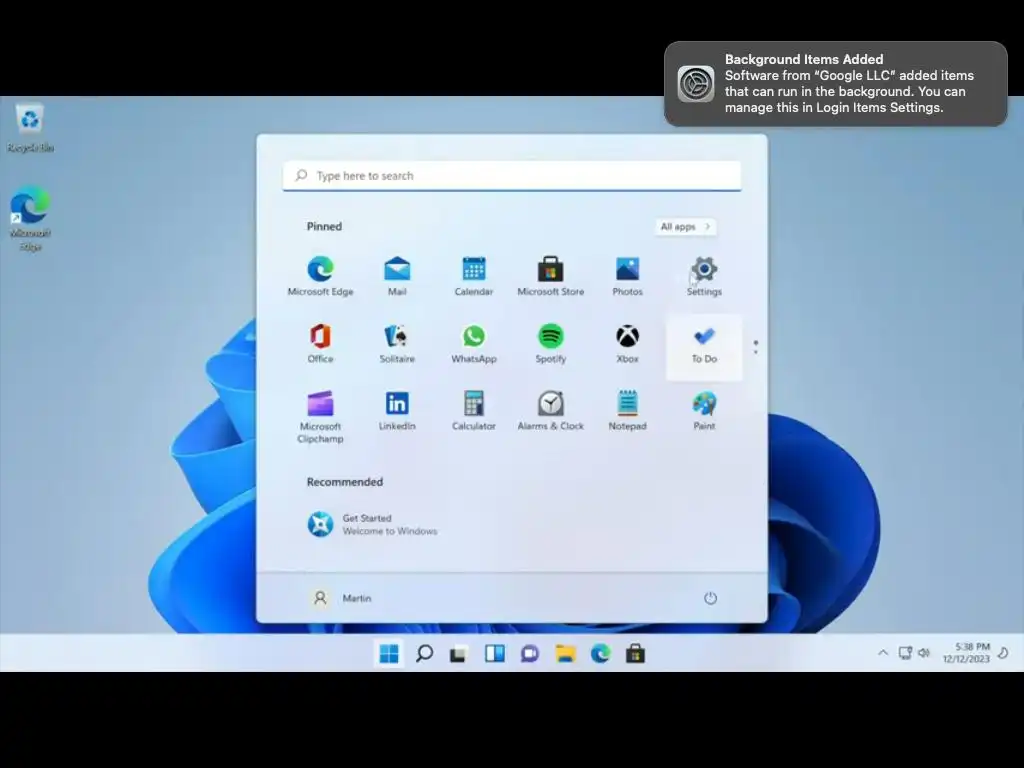Open Microsoft Clipchamp
Viewport: 1024px width, 768px height.
click(320, 417)
